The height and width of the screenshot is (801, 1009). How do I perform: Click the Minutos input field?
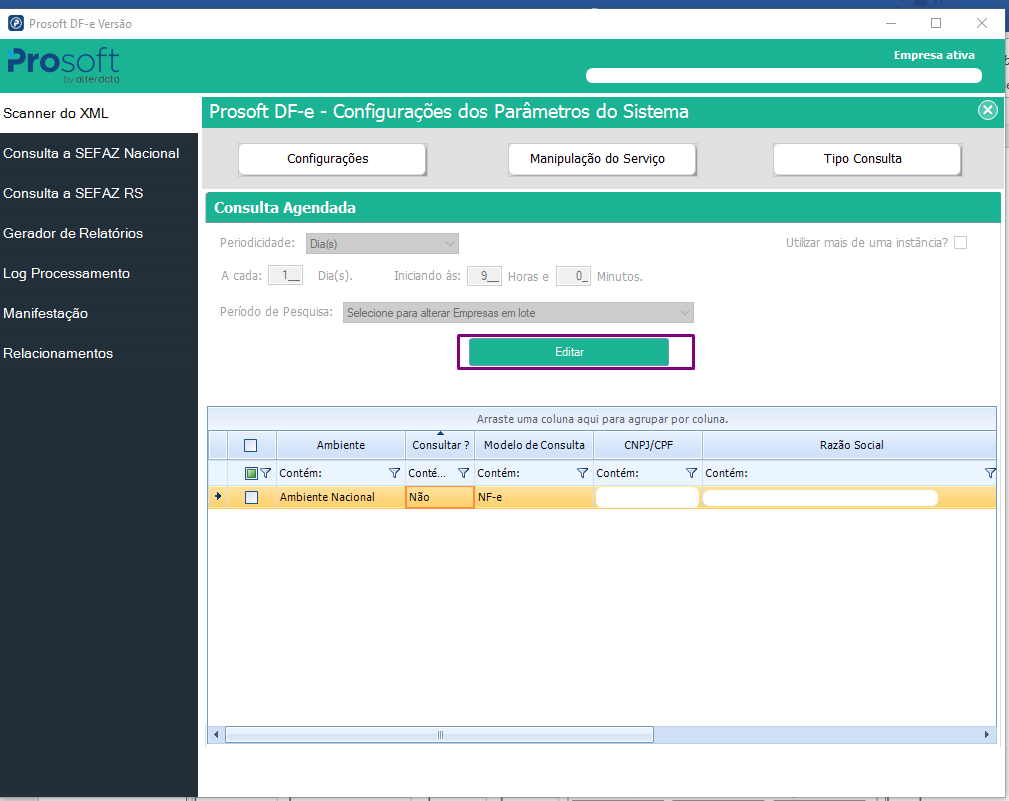point(573,276)
